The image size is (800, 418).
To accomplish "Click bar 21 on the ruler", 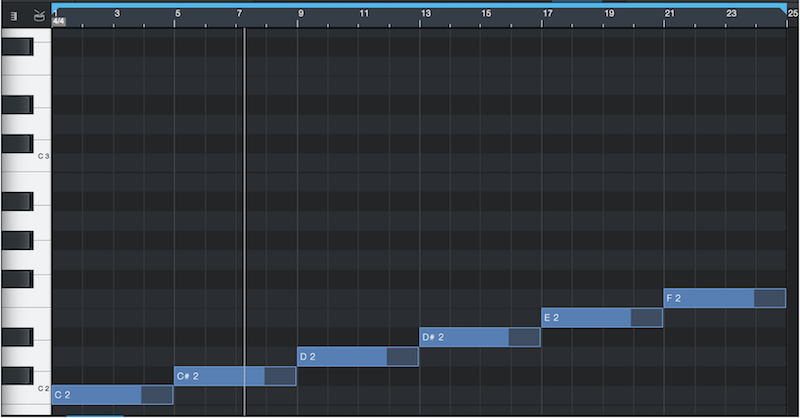I will click(x=669, y=14).
